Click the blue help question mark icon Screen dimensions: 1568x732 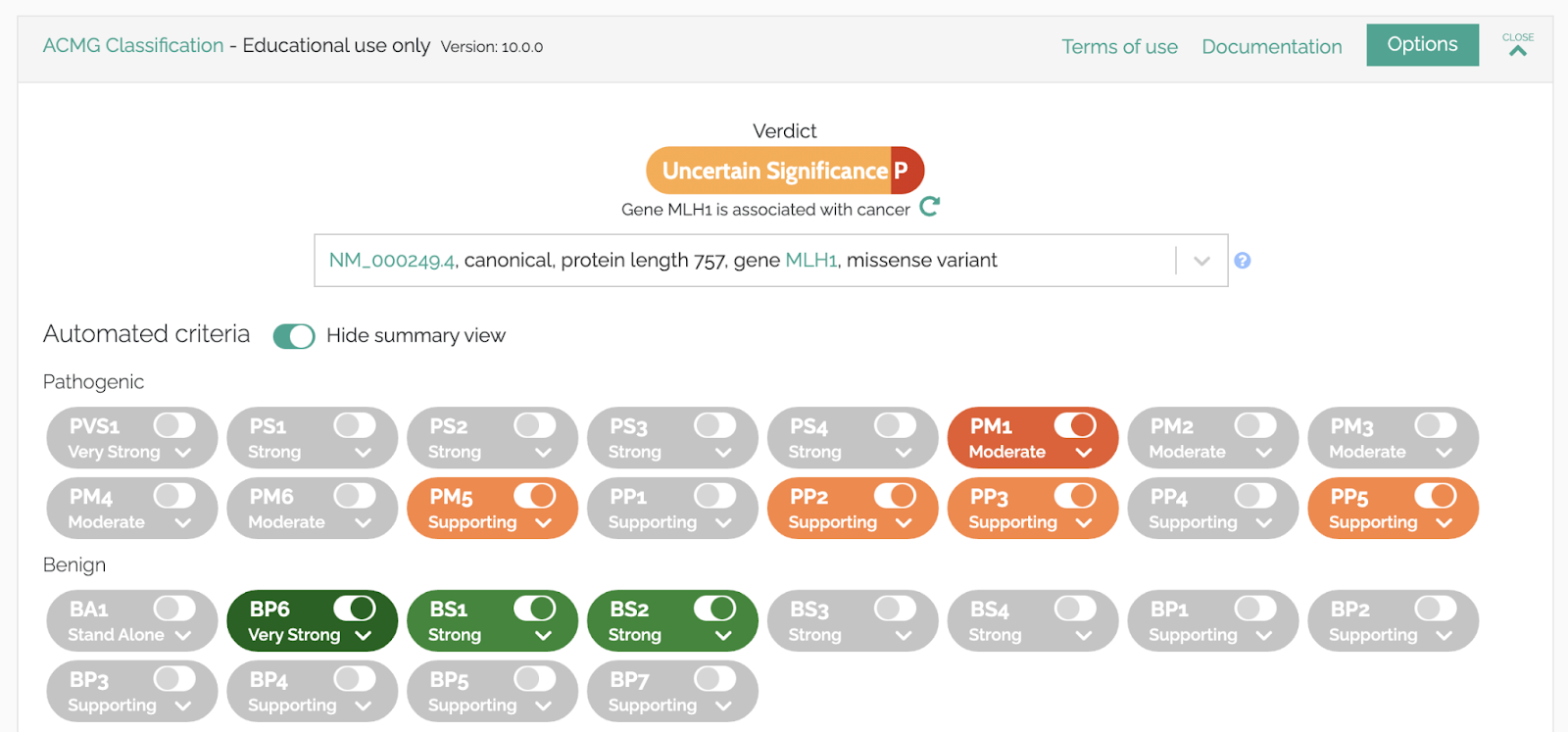[x=1242, y=261]
